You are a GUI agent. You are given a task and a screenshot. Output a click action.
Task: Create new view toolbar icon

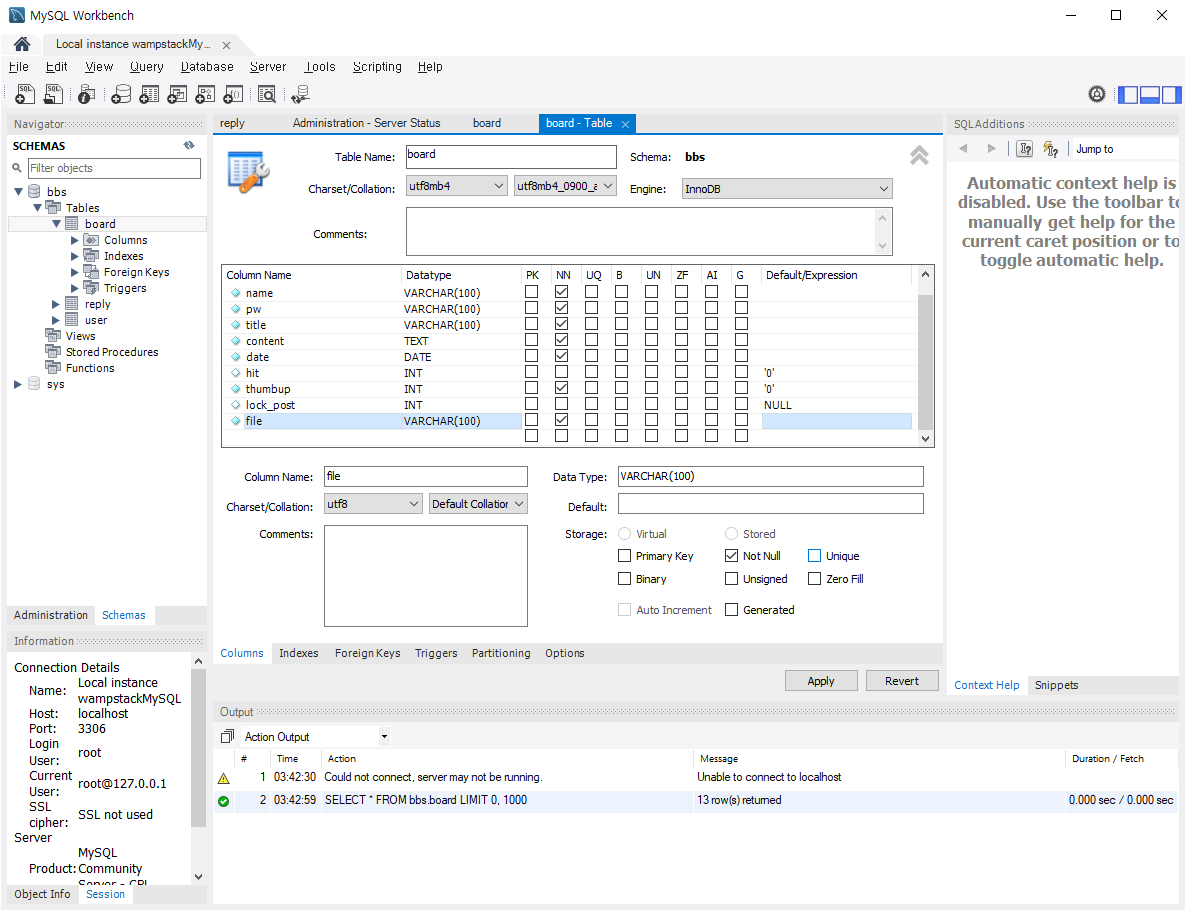pos(177,94)
